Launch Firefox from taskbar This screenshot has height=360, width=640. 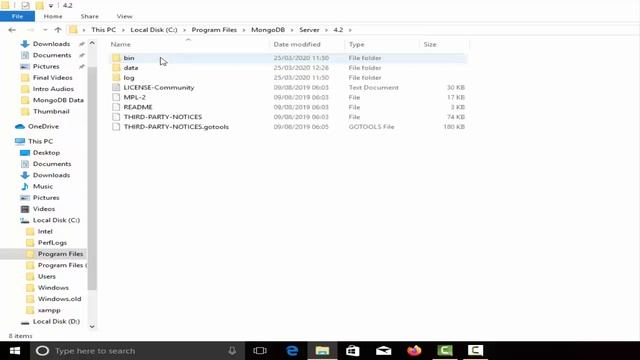point(414,351)
